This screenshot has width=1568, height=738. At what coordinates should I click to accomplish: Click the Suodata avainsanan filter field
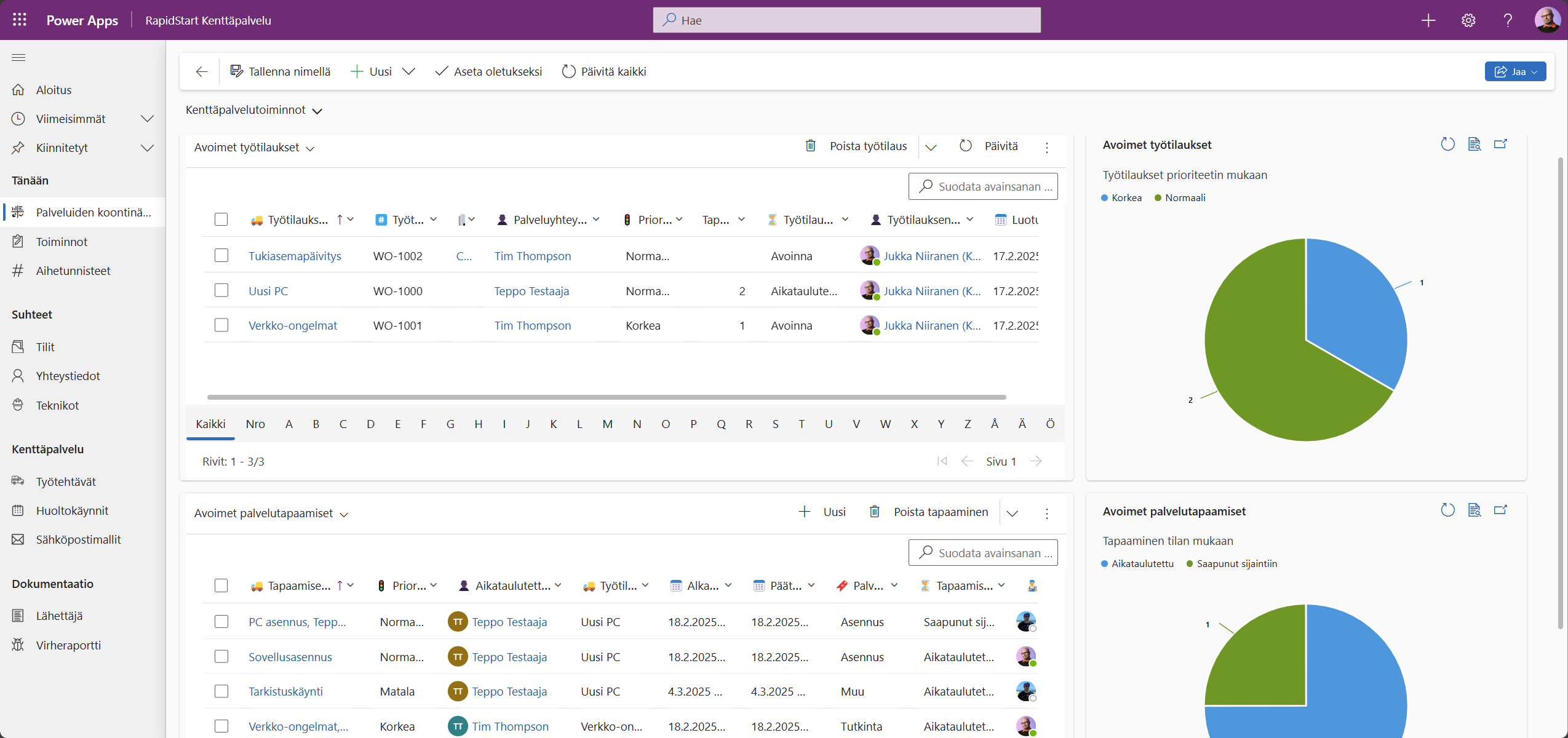point(982,186)
